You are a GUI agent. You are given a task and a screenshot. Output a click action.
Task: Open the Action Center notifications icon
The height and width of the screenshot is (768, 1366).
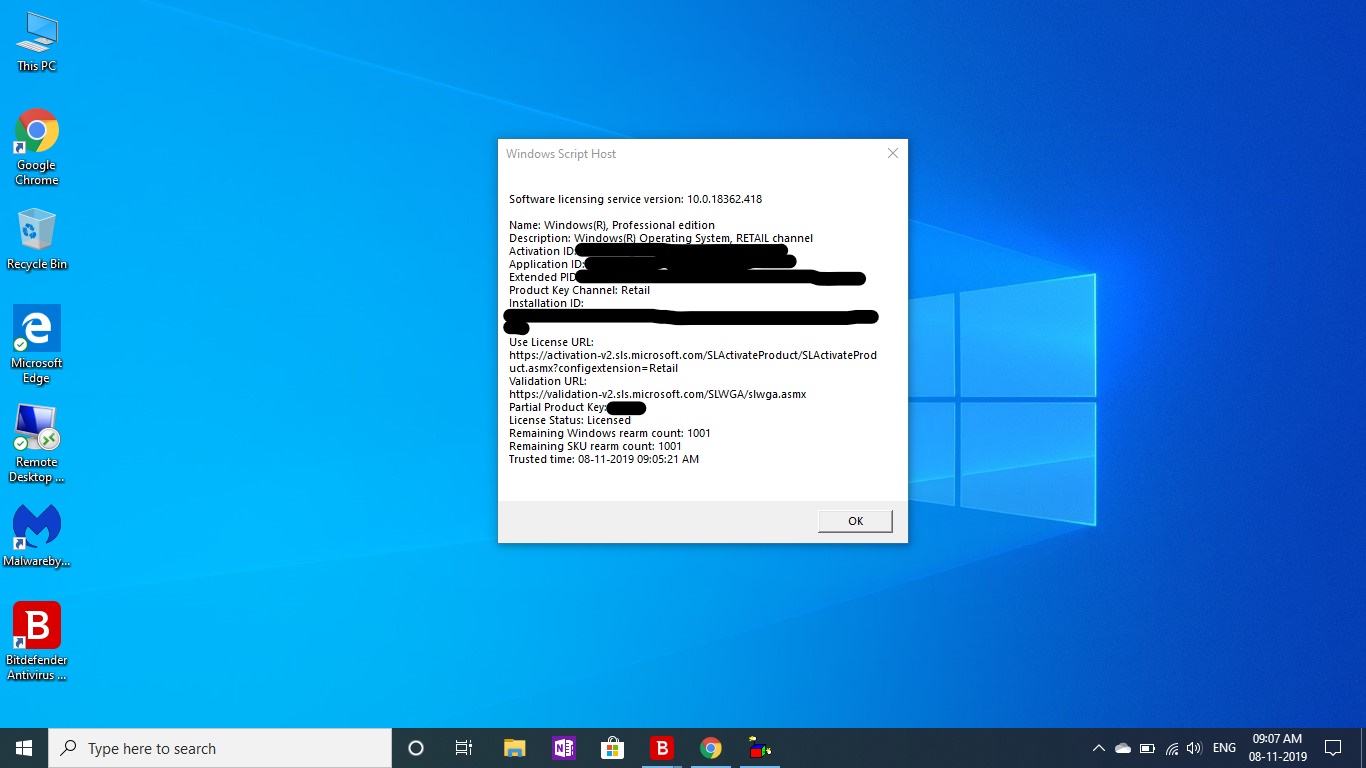pos(1333,748)
